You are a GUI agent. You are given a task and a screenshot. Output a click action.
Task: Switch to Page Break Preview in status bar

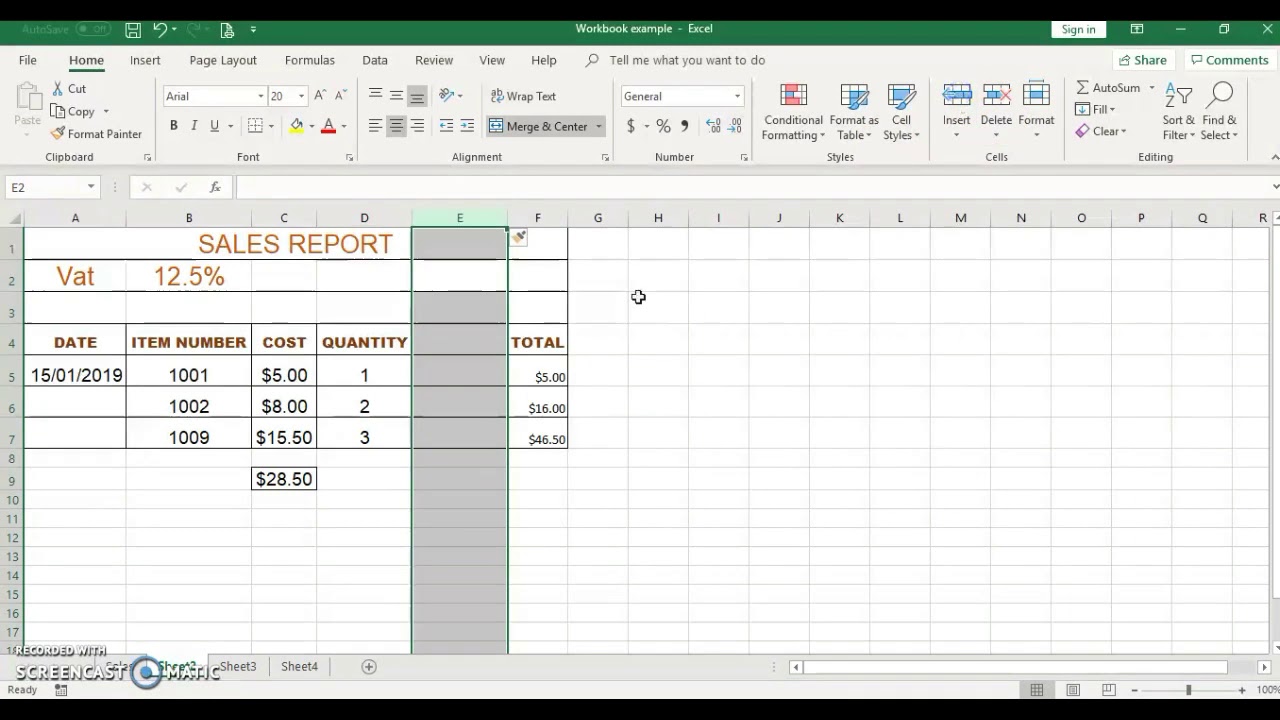pyautogui.click(x=1108, y=690)
